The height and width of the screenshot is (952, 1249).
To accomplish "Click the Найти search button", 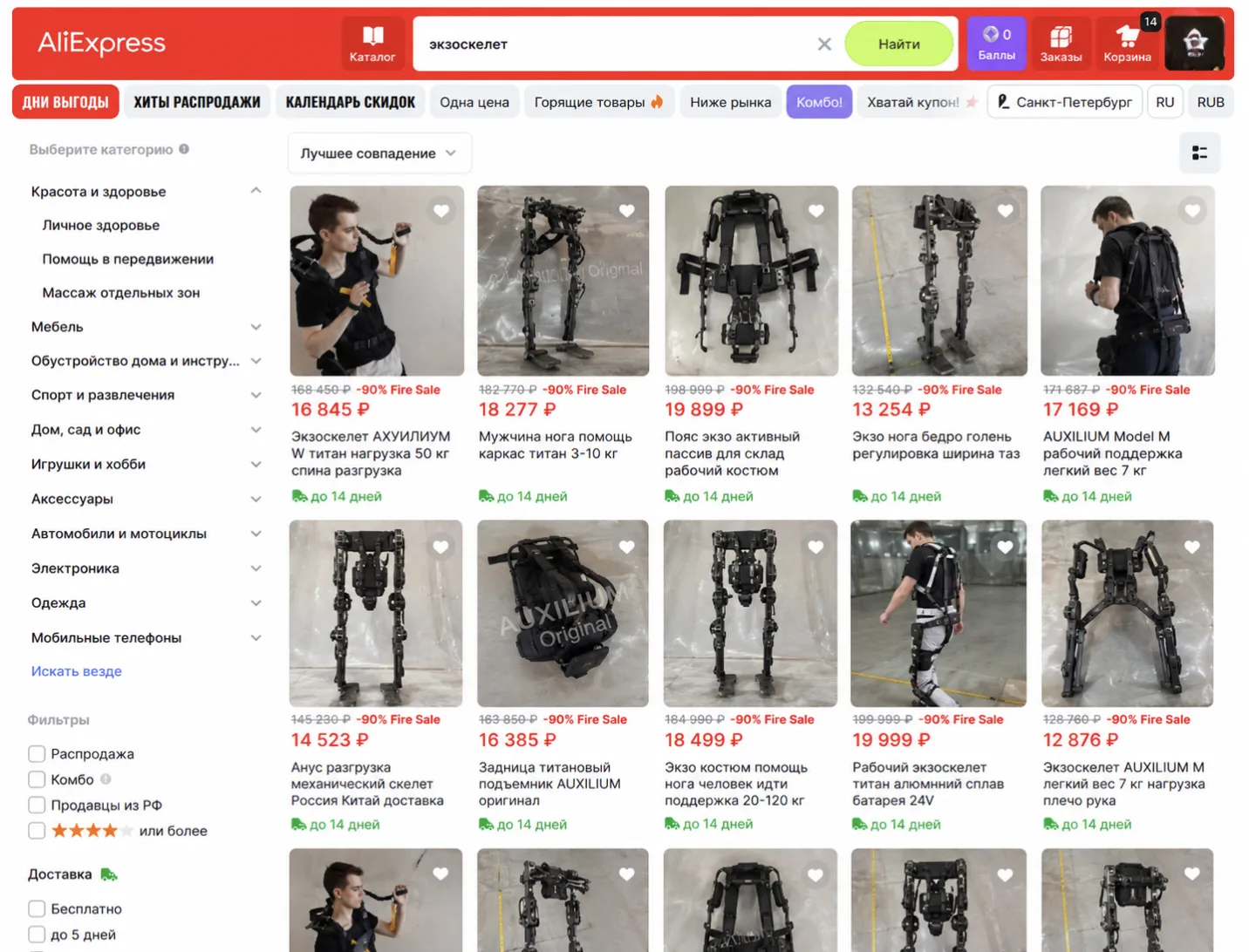I will 898,44.
